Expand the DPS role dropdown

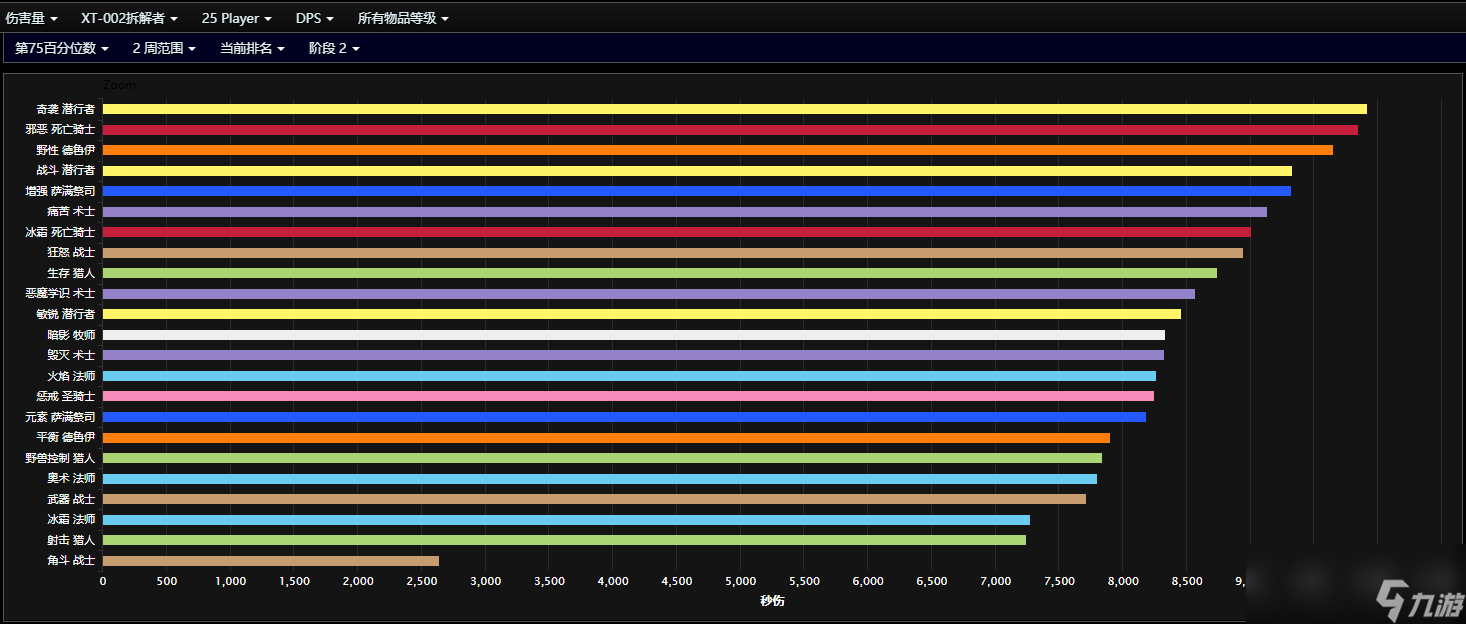click(x=314, y=18)
